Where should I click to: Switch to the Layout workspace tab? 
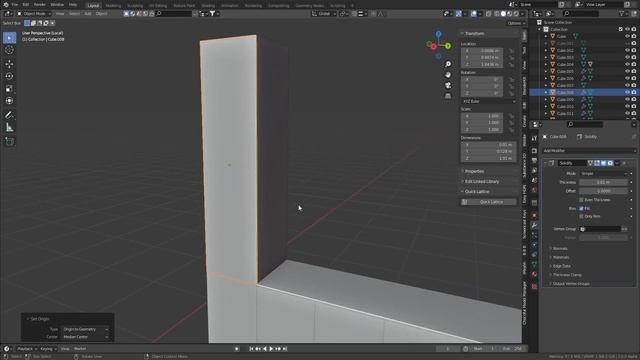point(93,6)
